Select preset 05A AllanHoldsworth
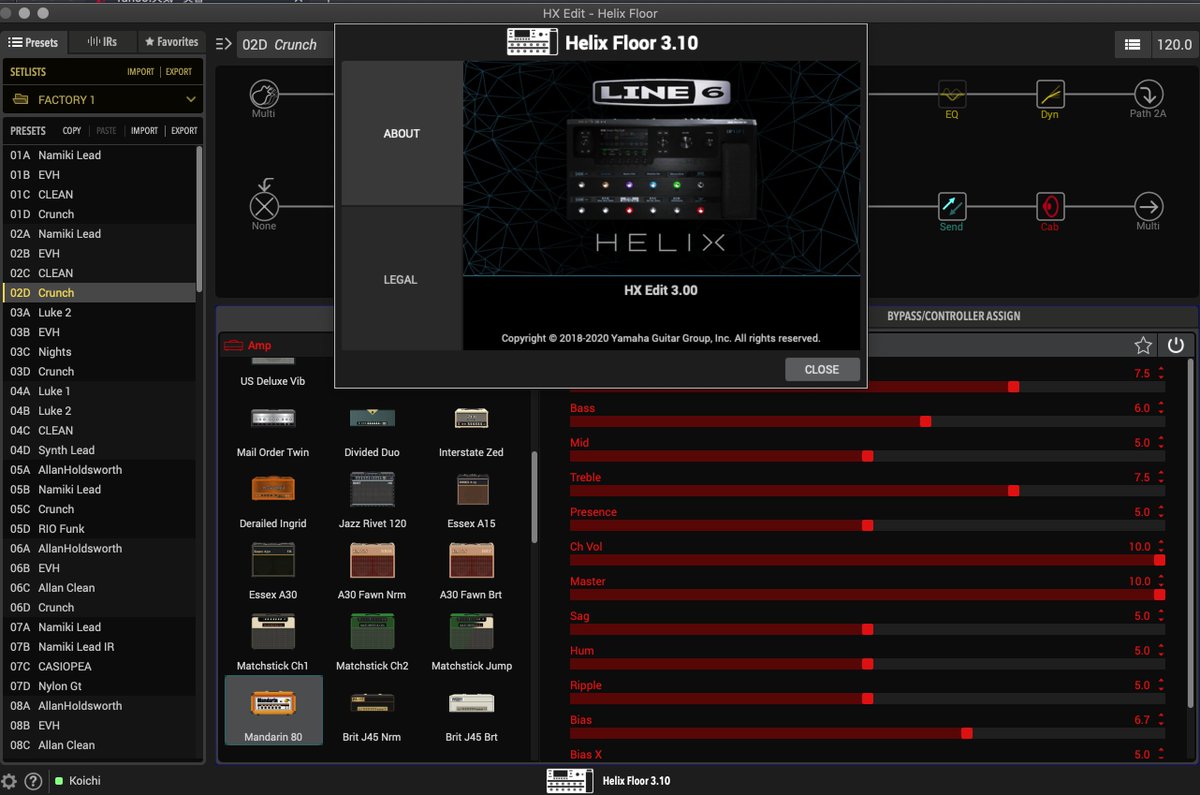 100,470
